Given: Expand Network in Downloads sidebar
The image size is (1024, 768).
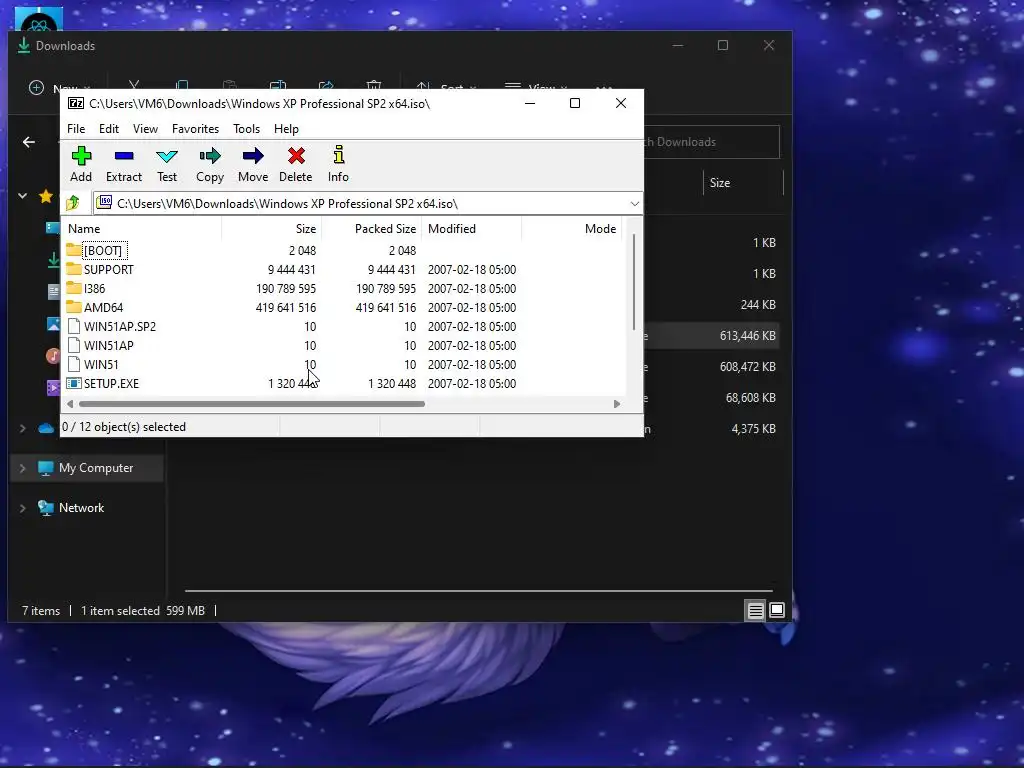Looking at the screenshot, I should click(x=22, y=508).
